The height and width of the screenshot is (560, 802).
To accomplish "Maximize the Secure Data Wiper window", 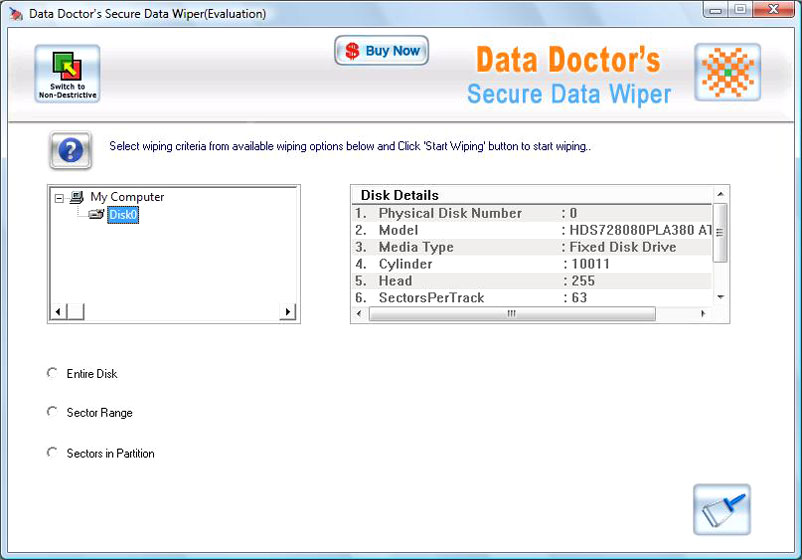I will click(740, 10).
